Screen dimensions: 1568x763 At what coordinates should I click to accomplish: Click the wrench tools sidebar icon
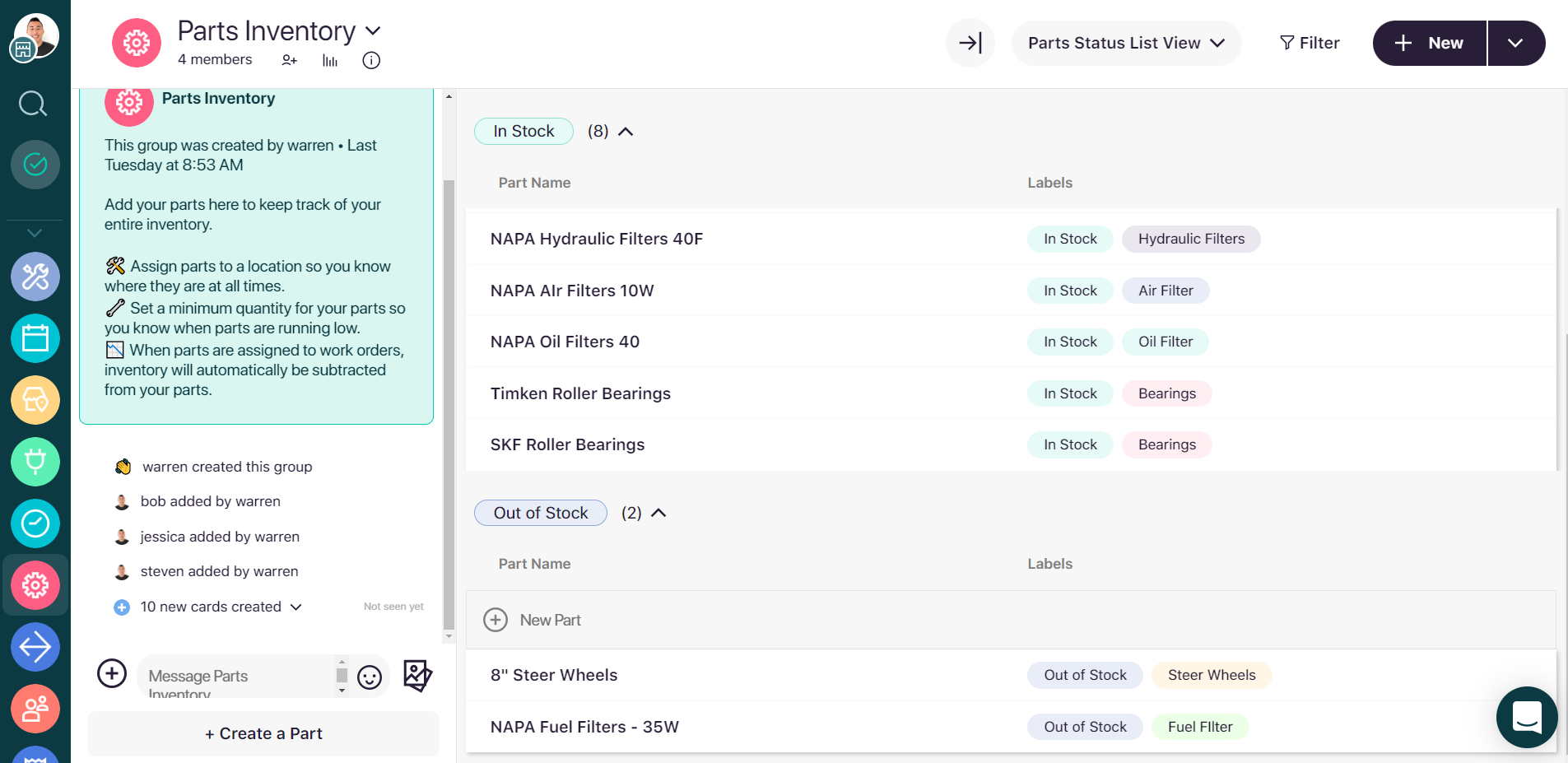pyautogui.click(x=35, y=277)
